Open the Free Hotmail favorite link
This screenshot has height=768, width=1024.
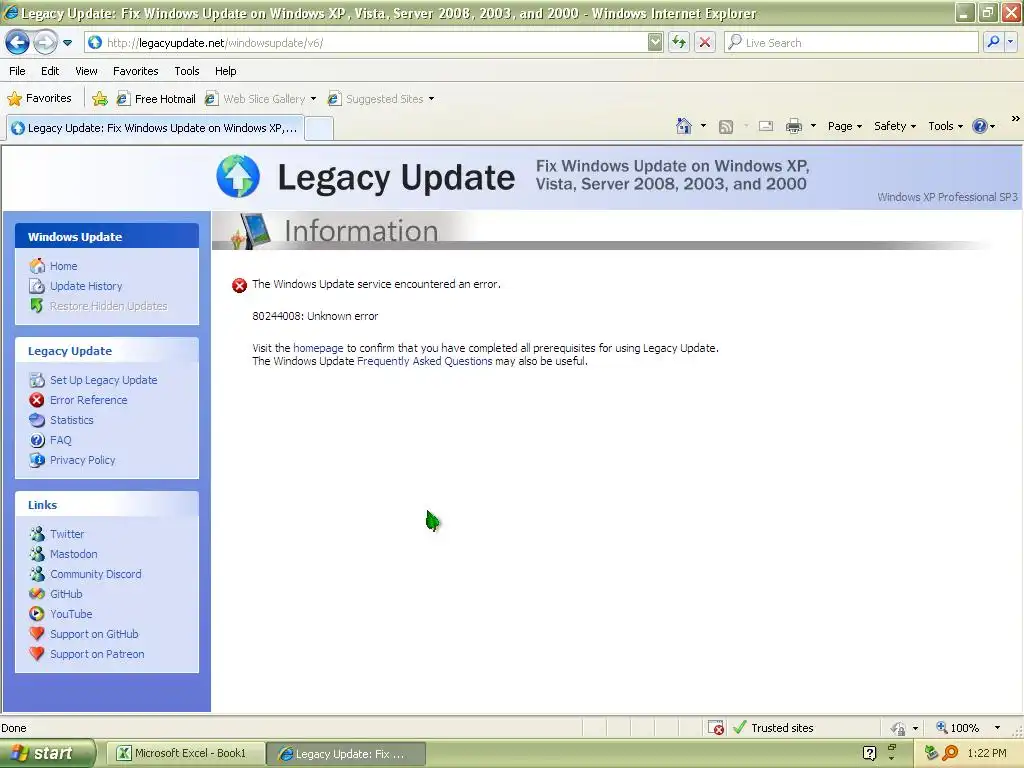coord(156,99)
